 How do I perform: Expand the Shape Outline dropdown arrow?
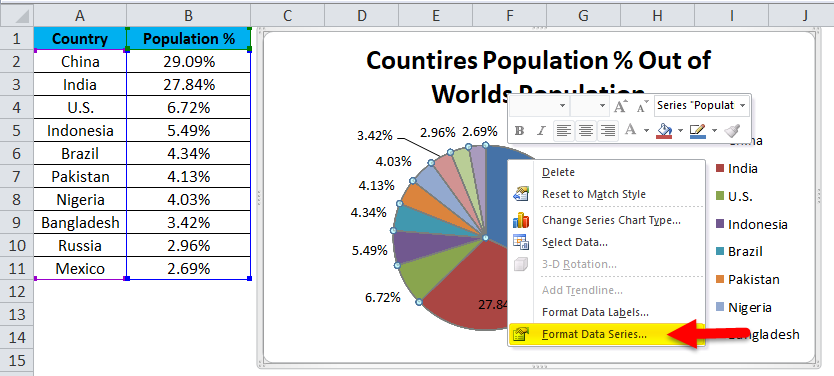coord(714,130)
